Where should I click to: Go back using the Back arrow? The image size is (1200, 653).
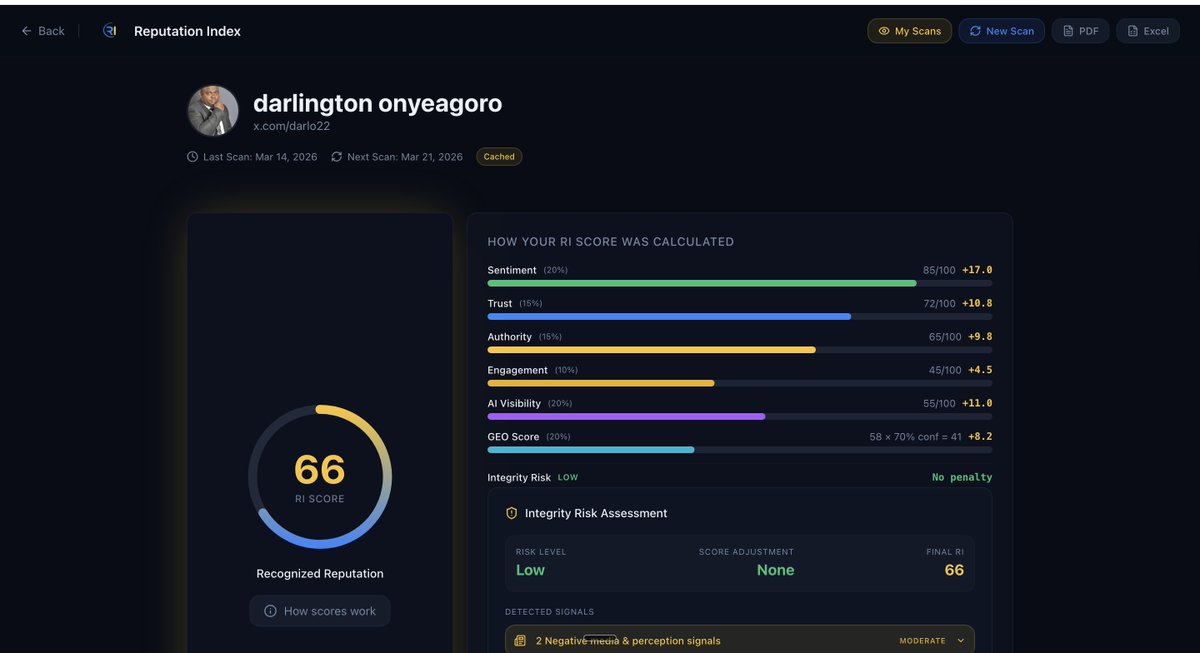tap(43, 31)
